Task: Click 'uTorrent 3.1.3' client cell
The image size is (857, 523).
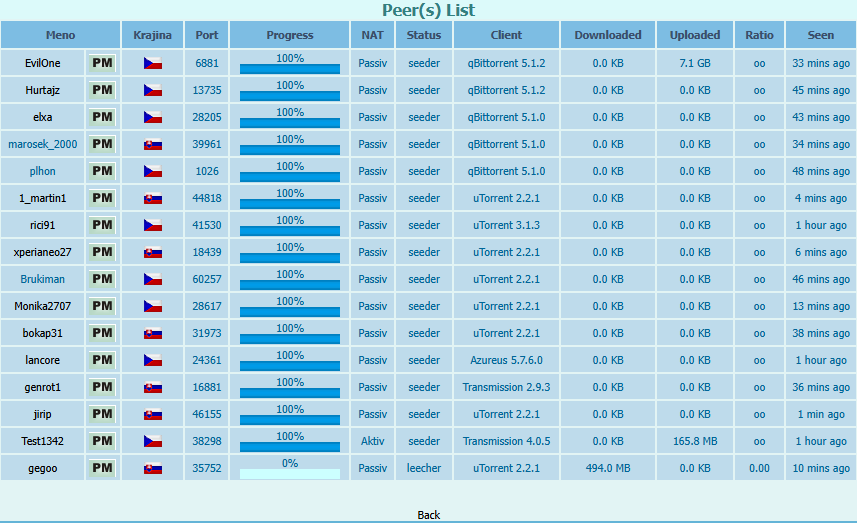Action: pyautogui.click(x=506, y=225)
